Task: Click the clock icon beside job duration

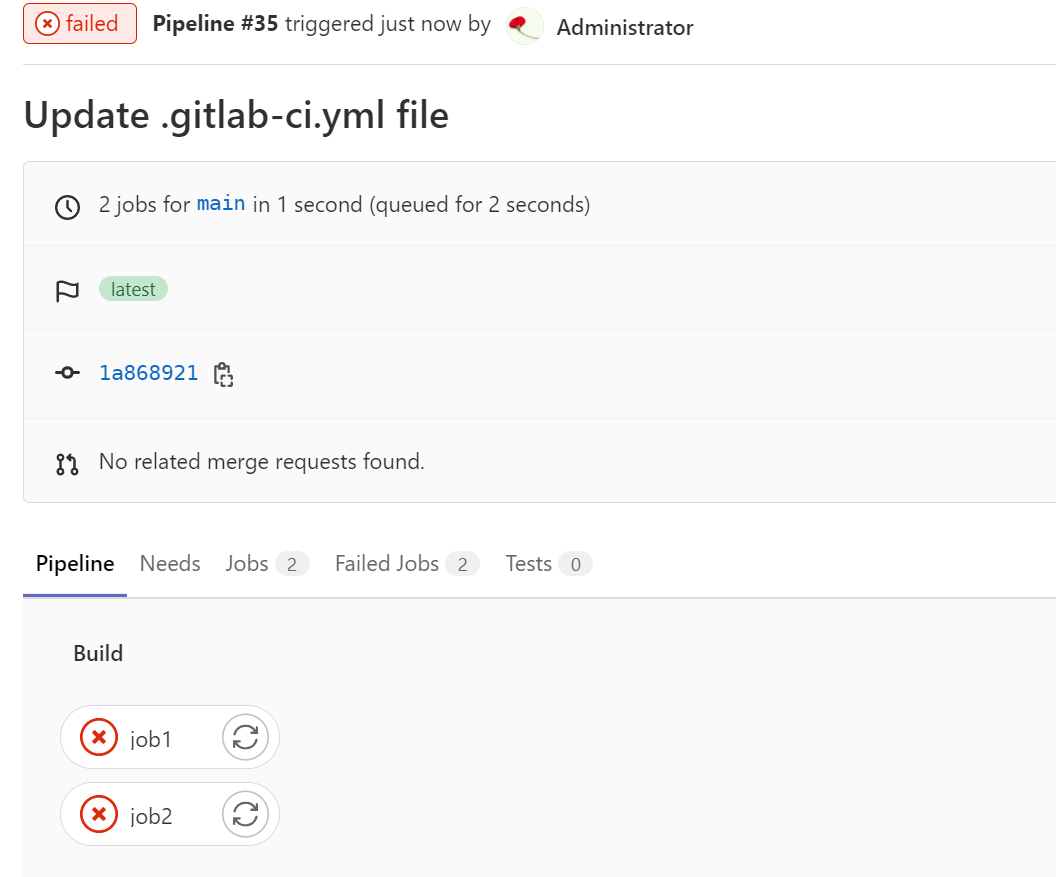Action: [67, 203]
